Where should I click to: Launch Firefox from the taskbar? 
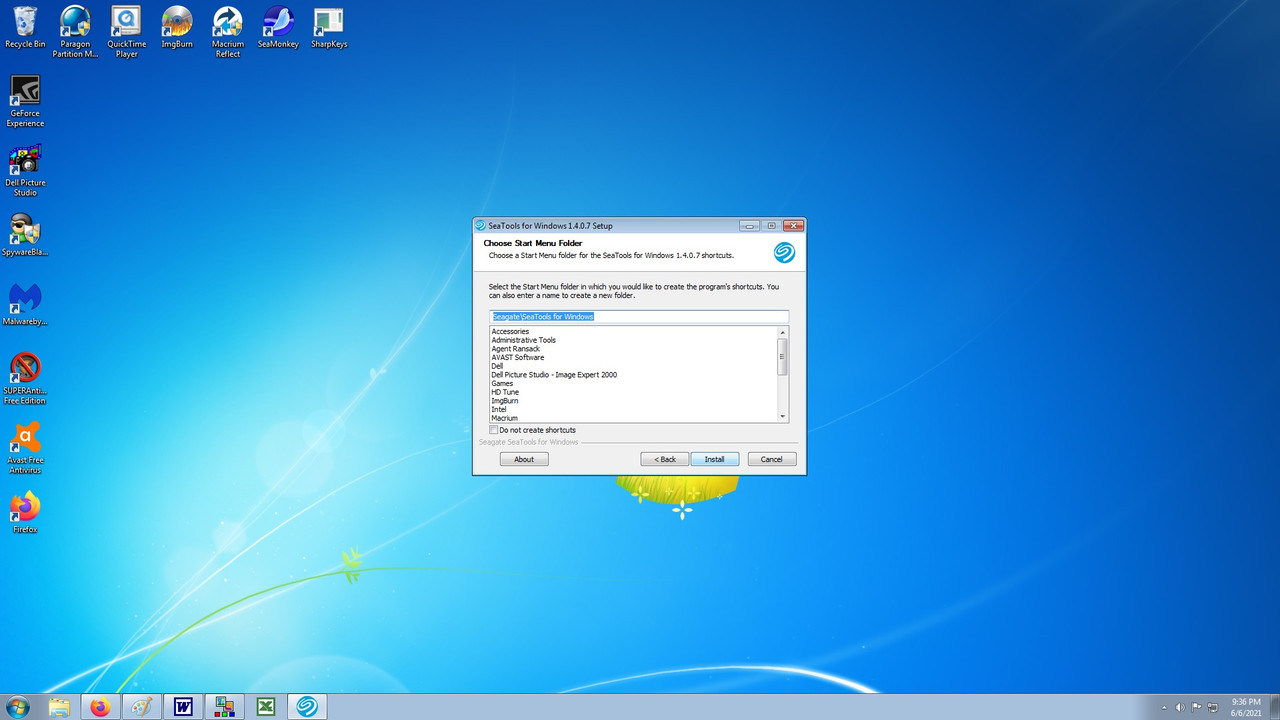click(100, 707)
